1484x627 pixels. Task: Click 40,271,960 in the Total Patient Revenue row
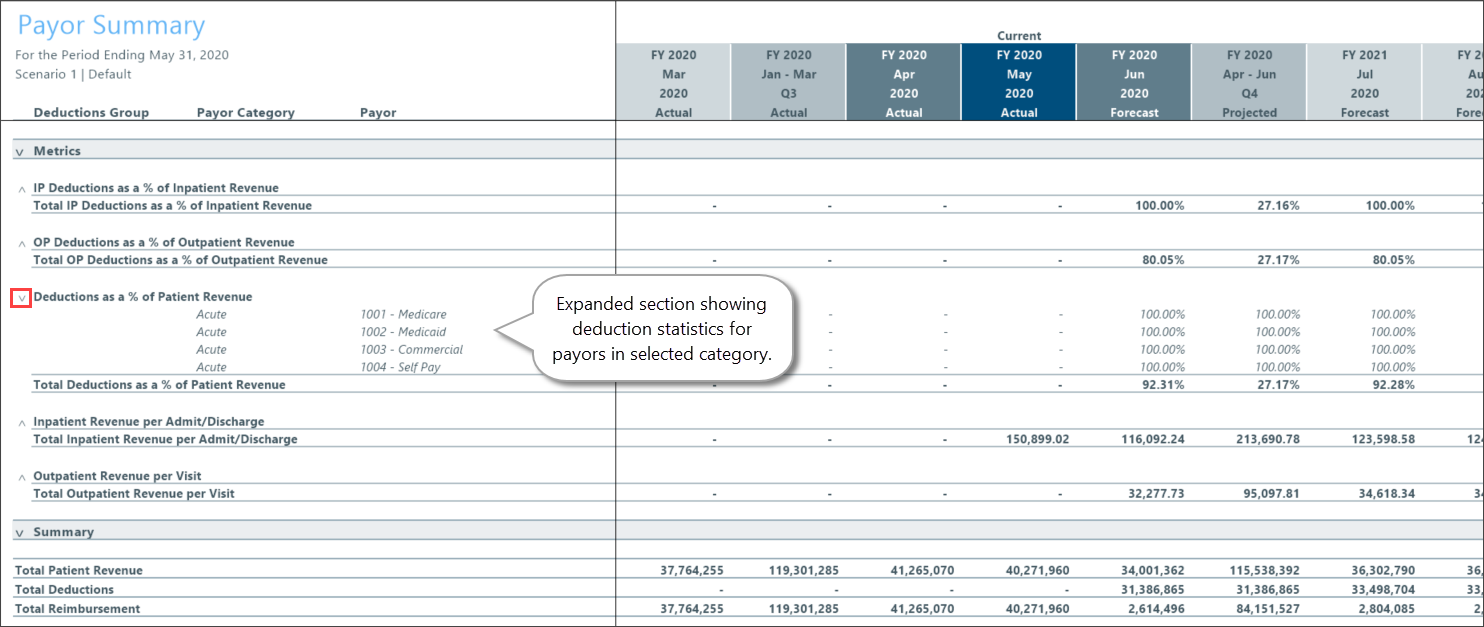point(1038,571)
